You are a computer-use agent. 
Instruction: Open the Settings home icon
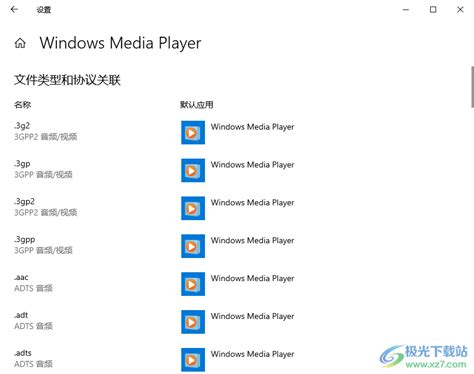coord(20,43)
